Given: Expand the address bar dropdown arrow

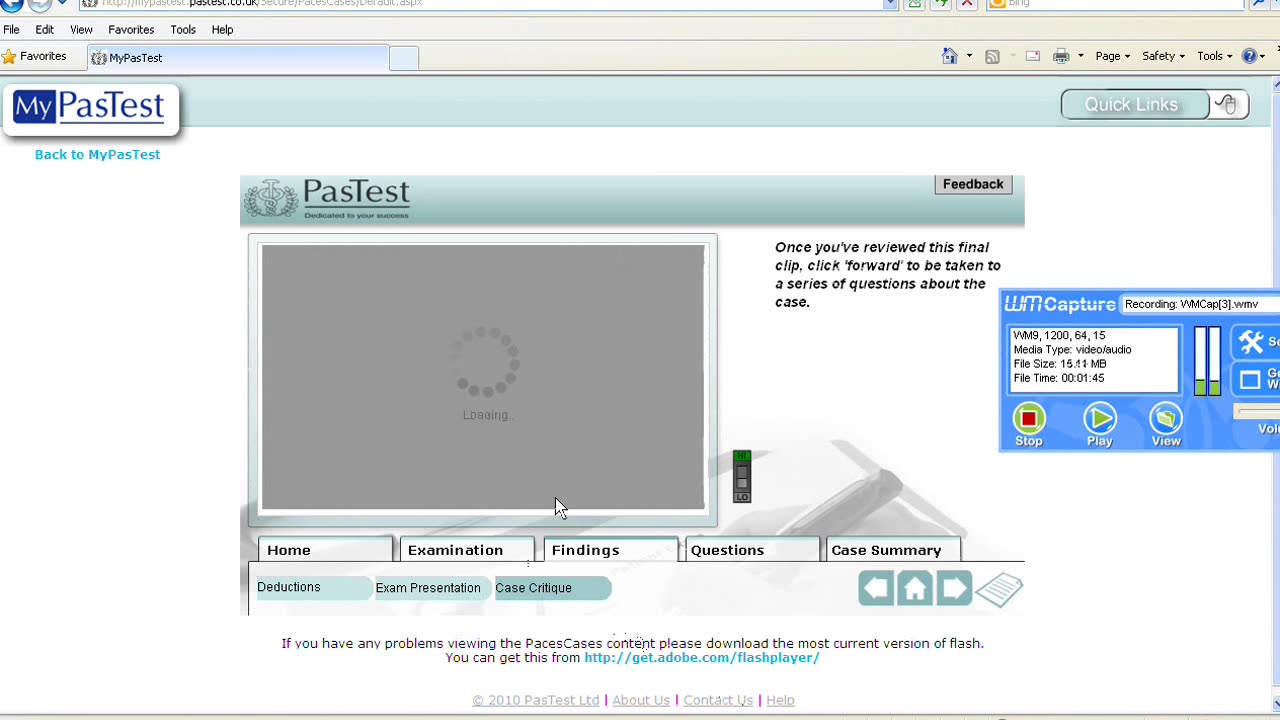Looking at the screenshot, I should [890, 3].
